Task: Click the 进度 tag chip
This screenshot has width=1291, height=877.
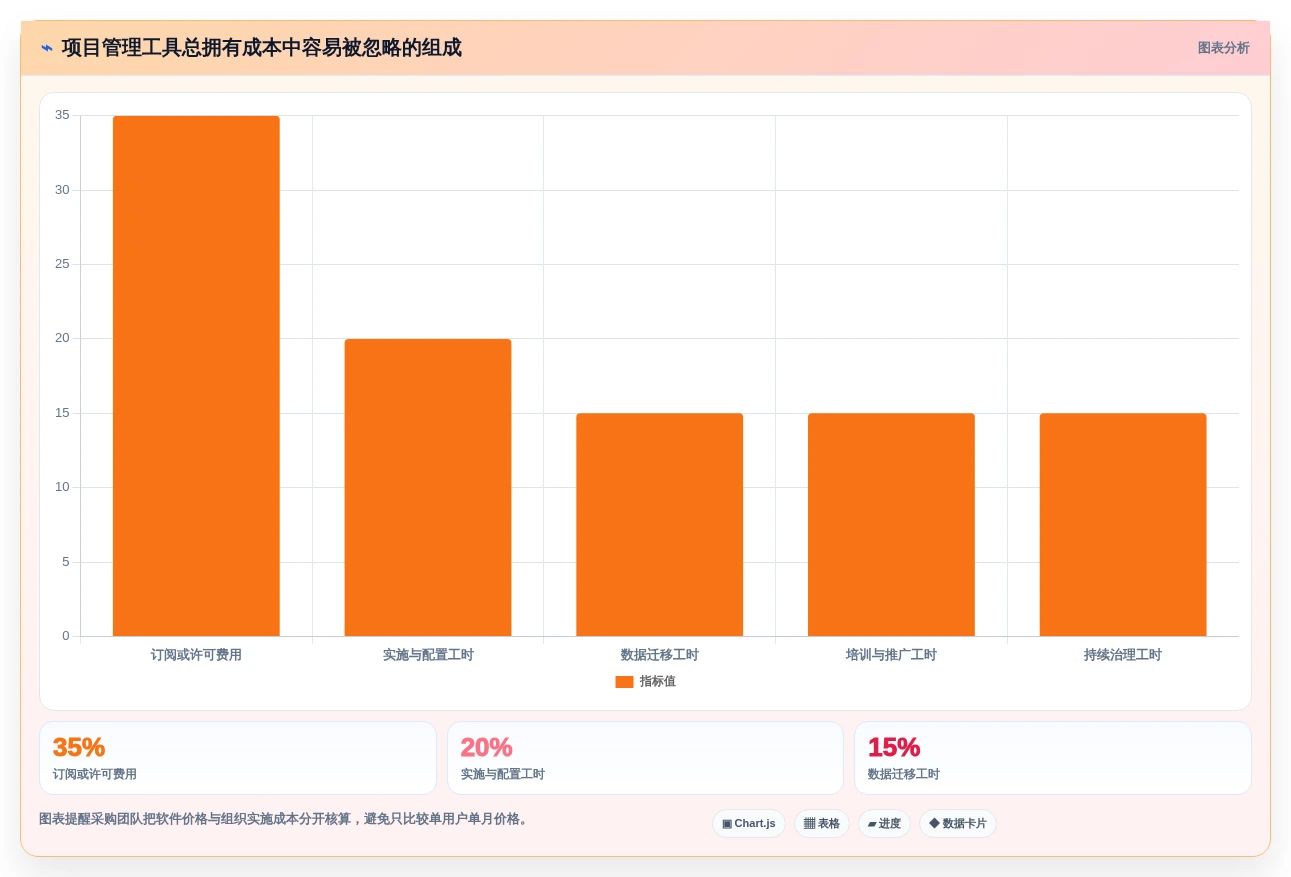Action: click(x=884, y=824)
